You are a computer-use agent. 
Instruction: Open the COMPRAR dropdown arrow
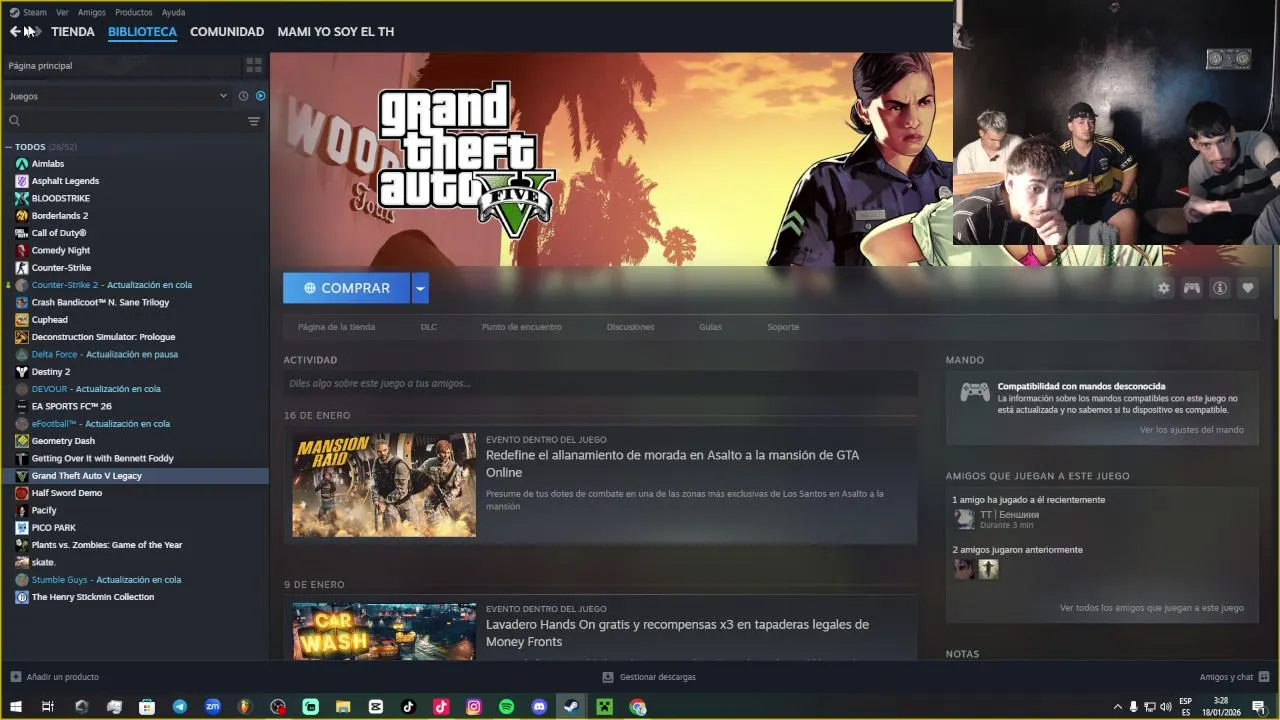420,288
